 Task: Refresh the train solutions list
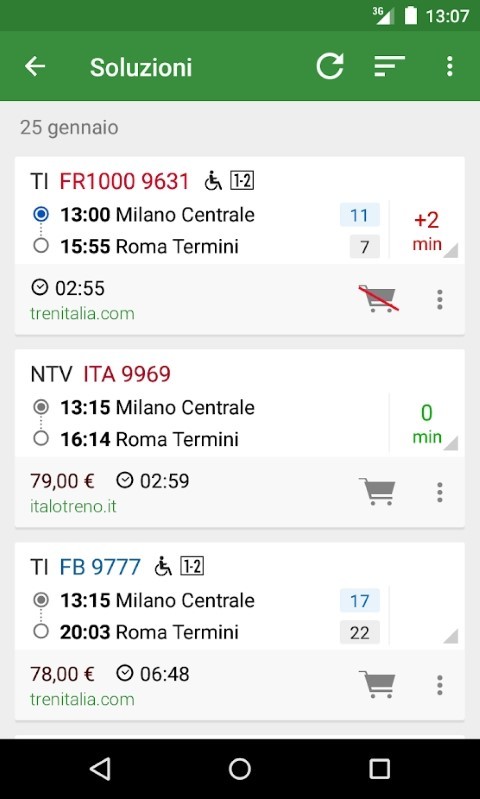click(x=330, y=66)
